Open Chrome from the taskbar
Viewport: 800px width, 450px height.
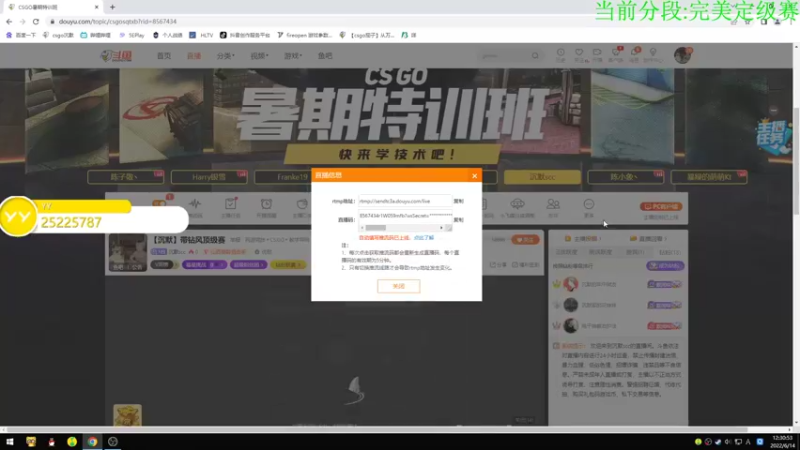tap(92, 442)
